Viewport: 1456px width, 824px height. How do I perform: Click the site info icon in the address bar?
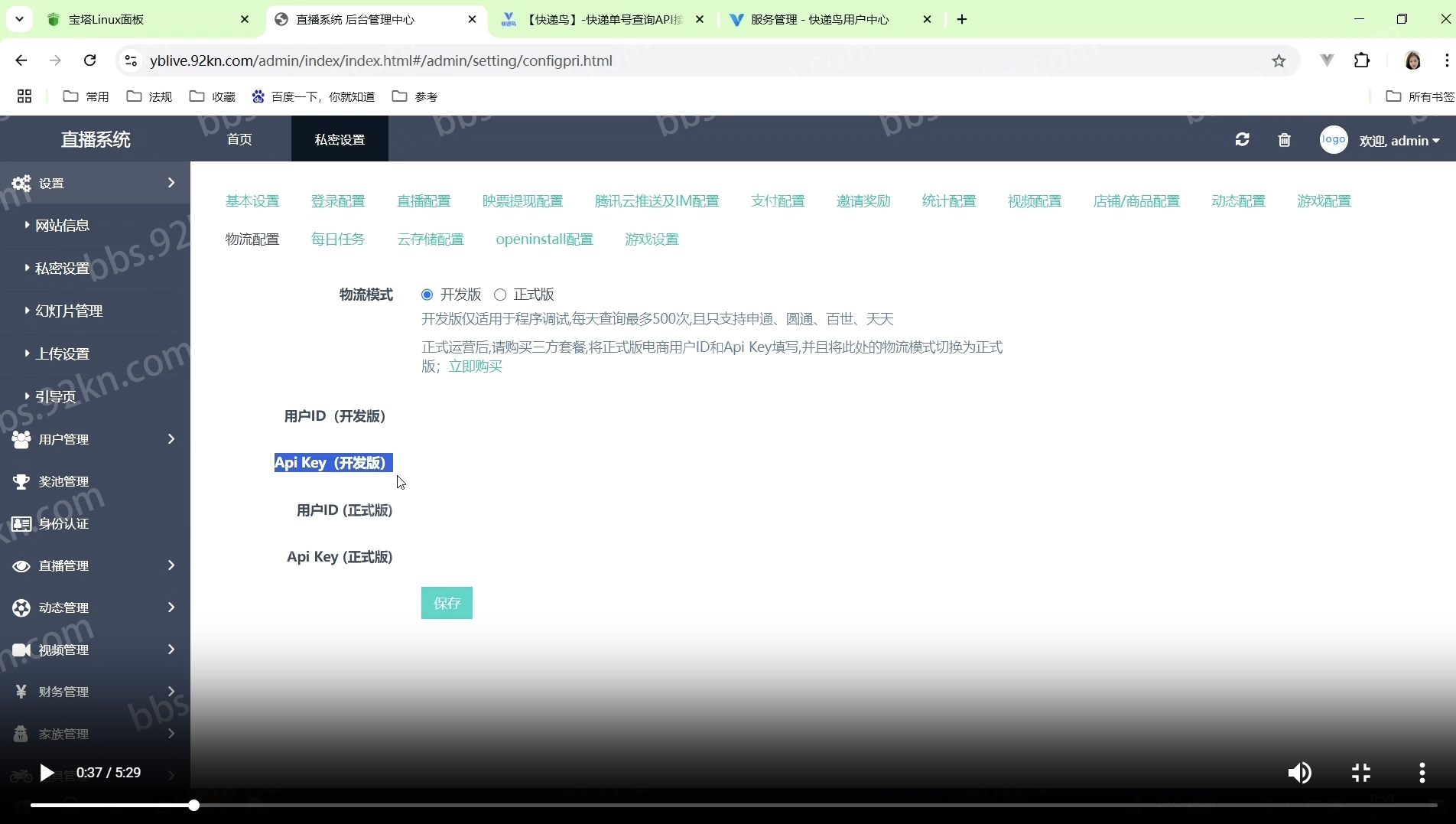click(131, 60)
